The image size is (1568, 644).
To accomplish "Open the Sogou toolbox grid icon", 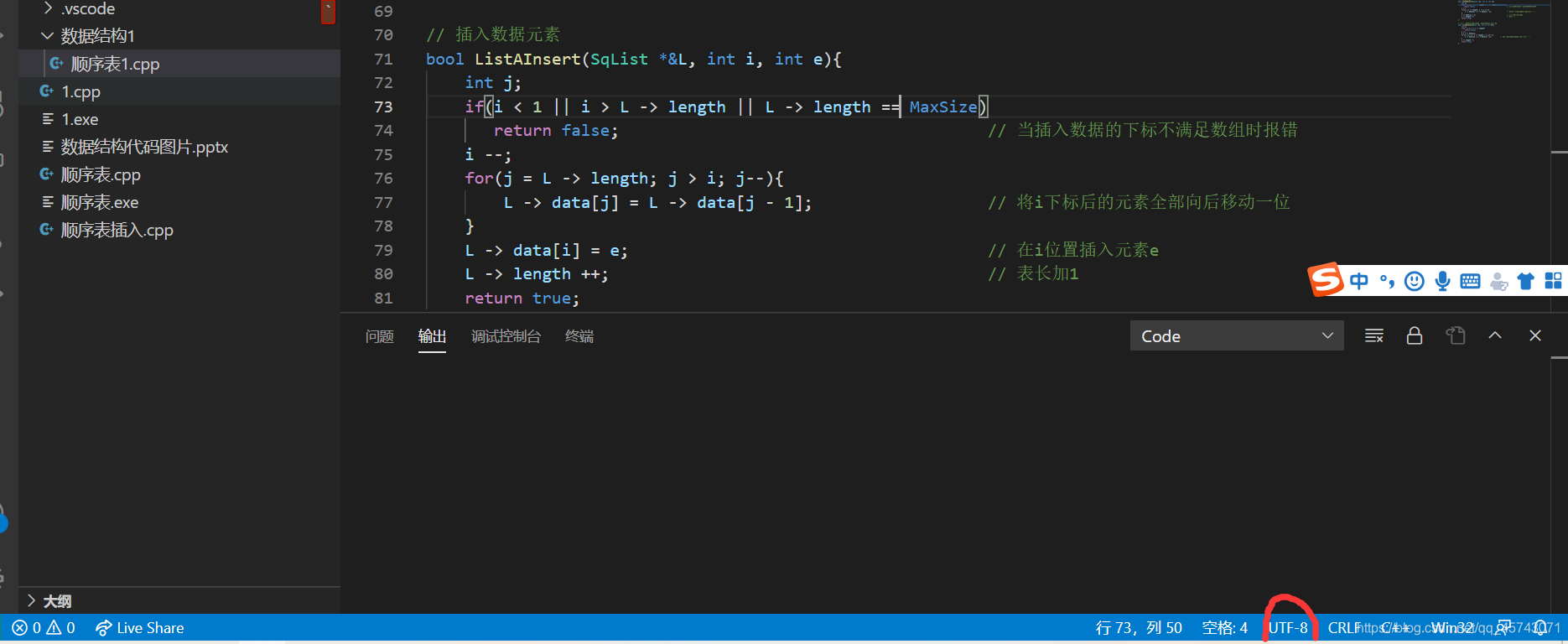I will pos(1554,281).
